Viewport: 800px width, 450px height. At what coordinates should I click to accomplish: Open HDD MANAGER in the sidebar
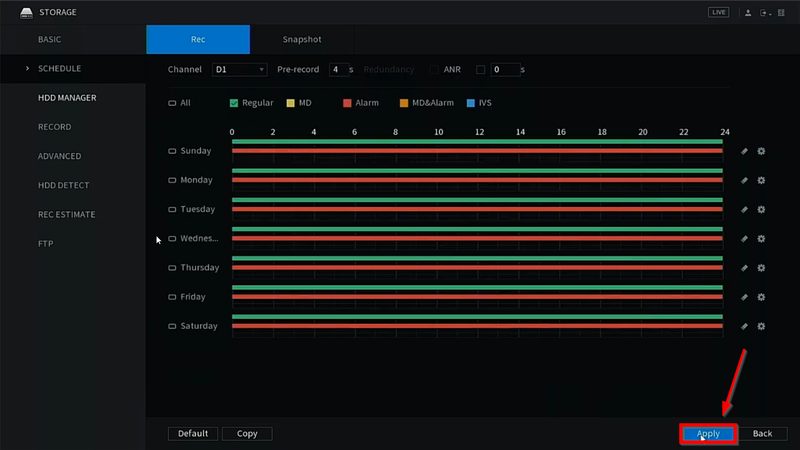pos(67,98)
